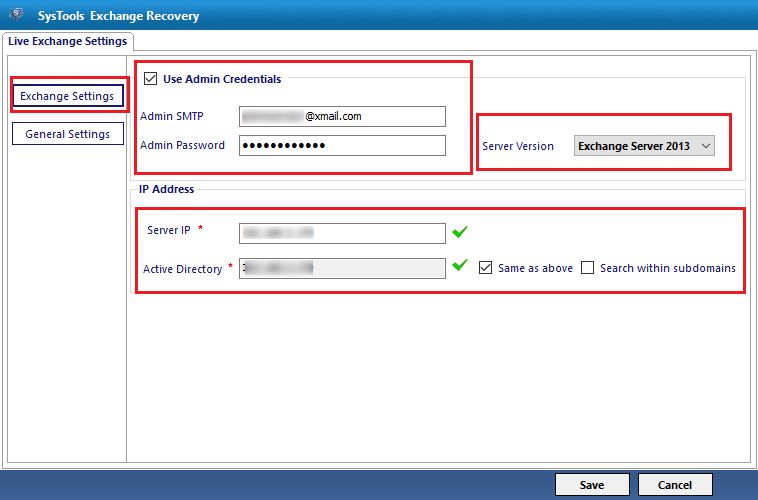Open the General Settings section

[x=68, y=133]
